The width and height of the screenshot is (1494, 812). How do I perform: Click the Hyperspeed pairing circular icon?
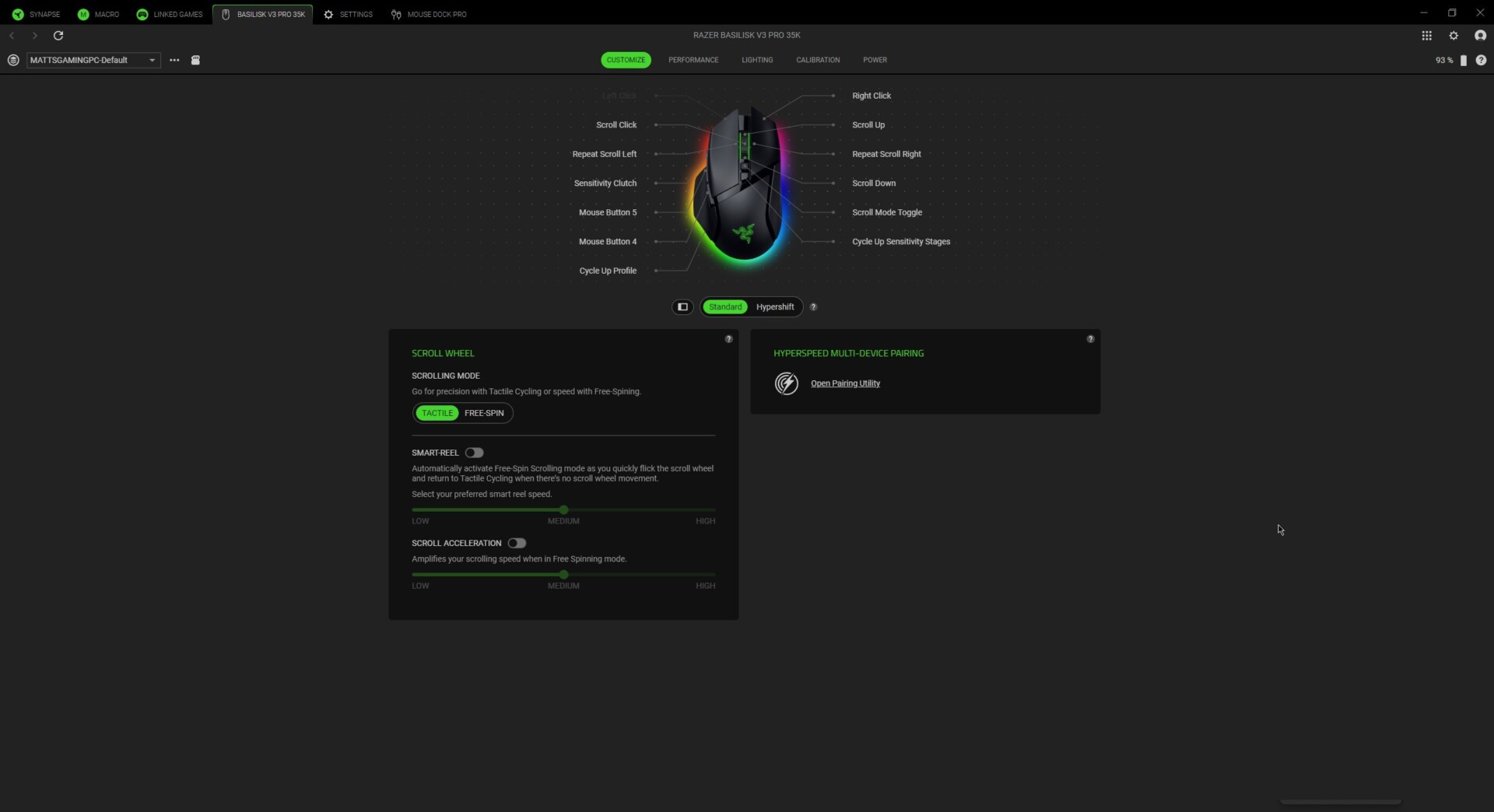click(x=786, y=383)
